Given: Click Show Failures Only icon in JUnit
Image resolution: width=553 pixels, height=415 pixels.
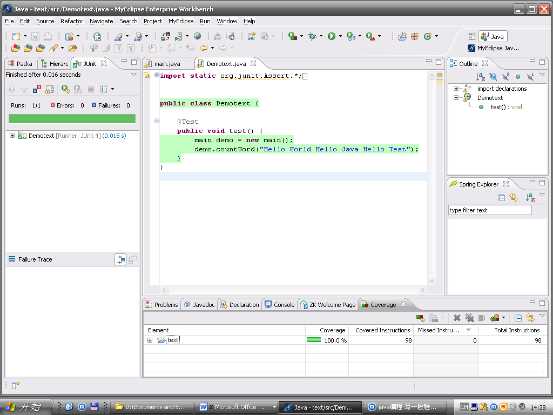Looking at the screenshot, I should click(37, 89).
